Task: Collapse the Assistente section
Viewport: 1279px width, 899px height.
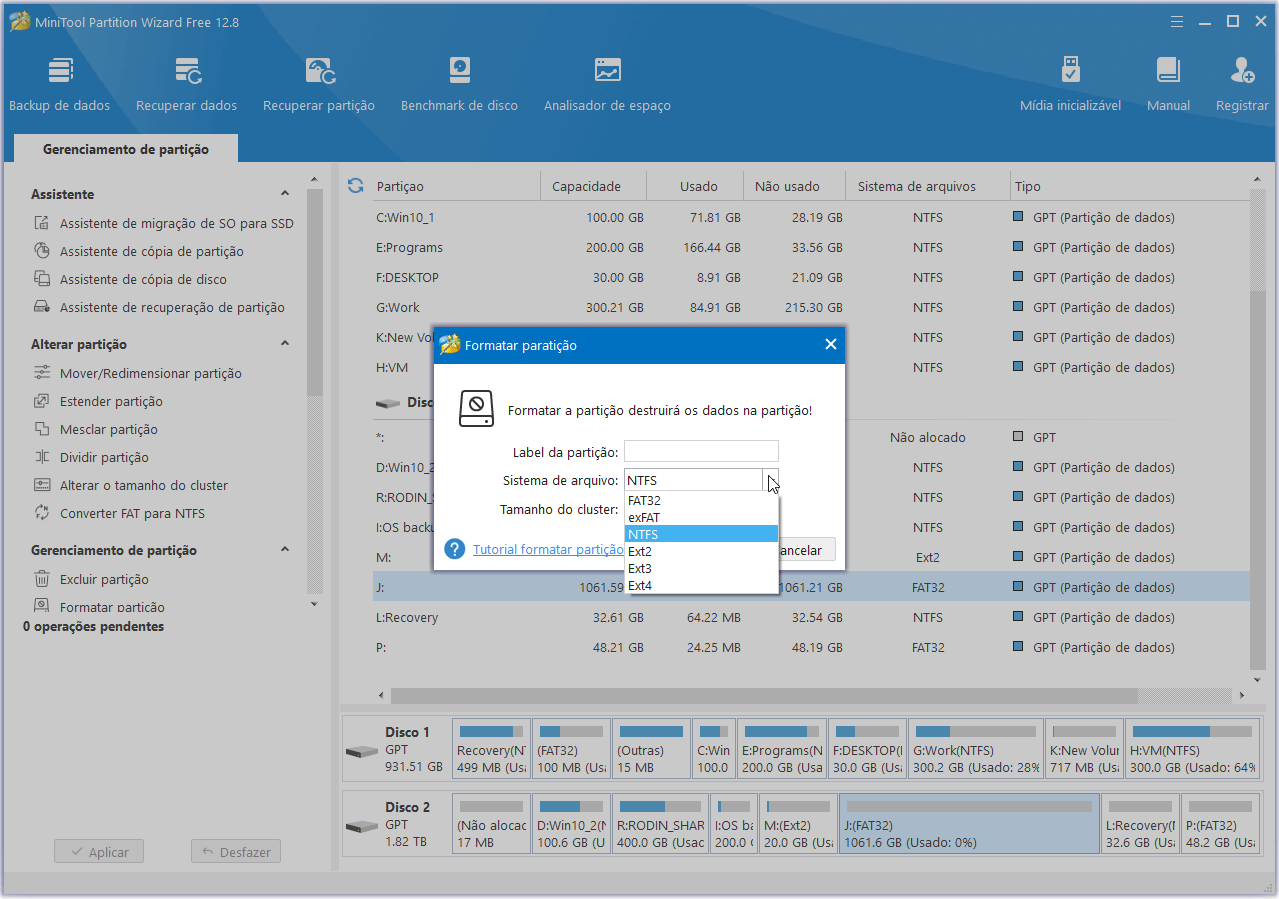Action: pyautogui.click(x=285, y=194)
